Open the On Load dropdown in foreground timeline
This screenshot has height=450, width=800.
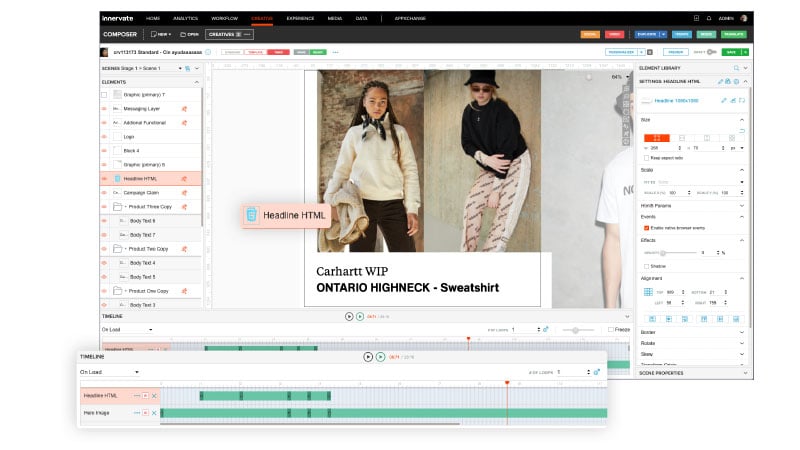click(x=110, y=371)
